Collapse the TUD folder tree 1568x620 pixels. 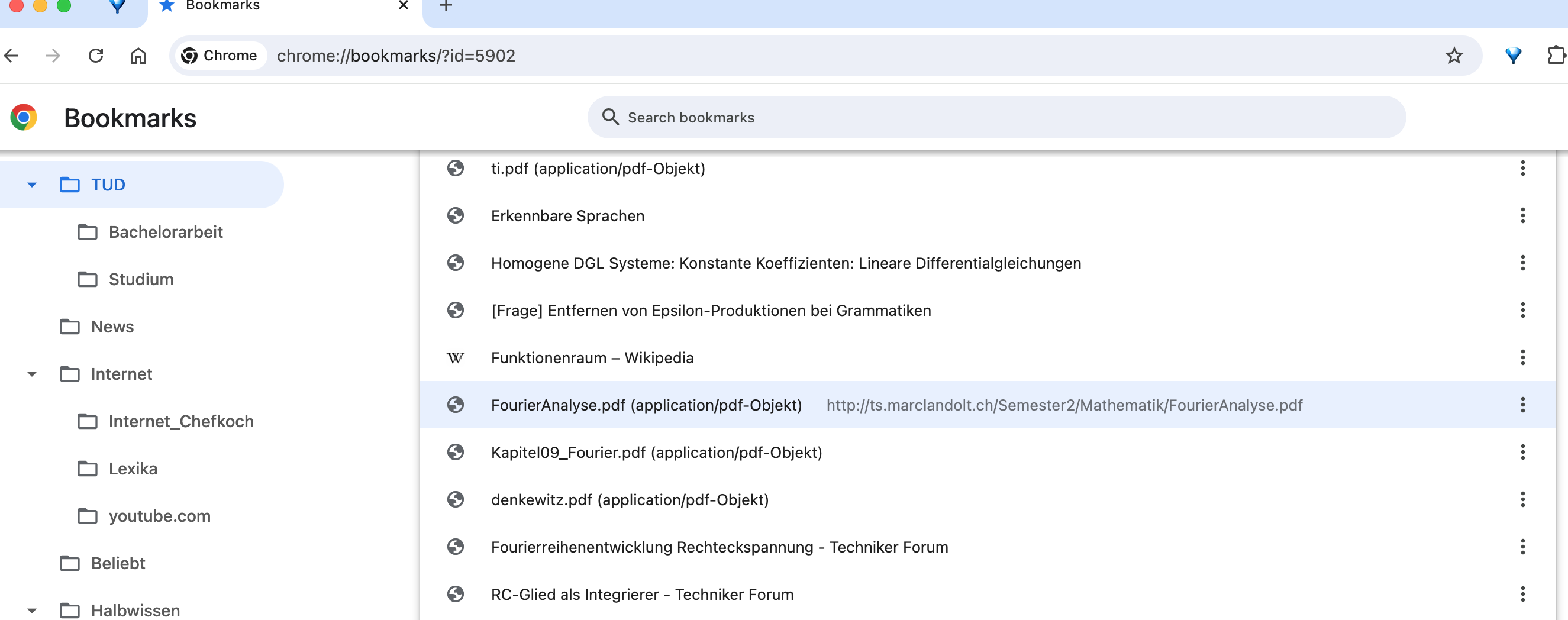click(x=31, y=185)
